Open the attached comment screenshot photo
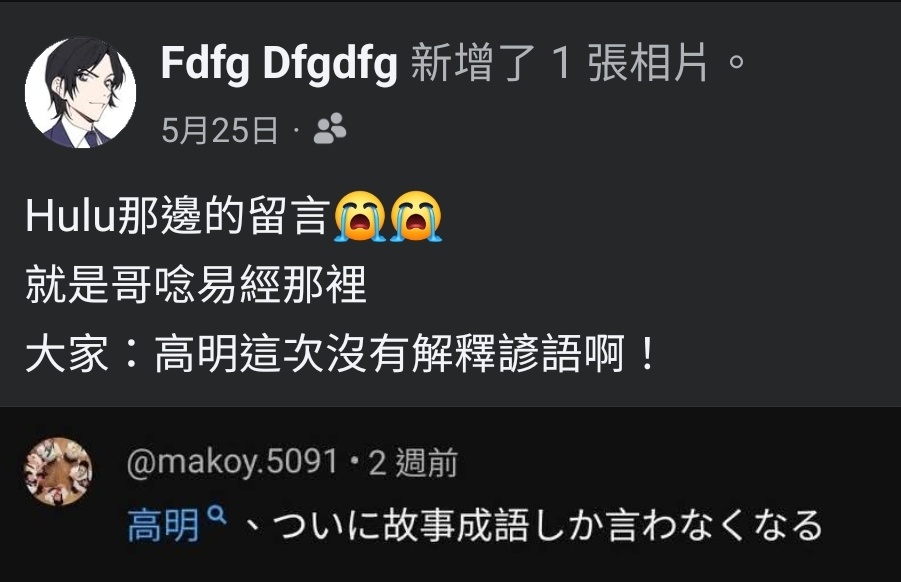901x582 pixels. (450, 494)
